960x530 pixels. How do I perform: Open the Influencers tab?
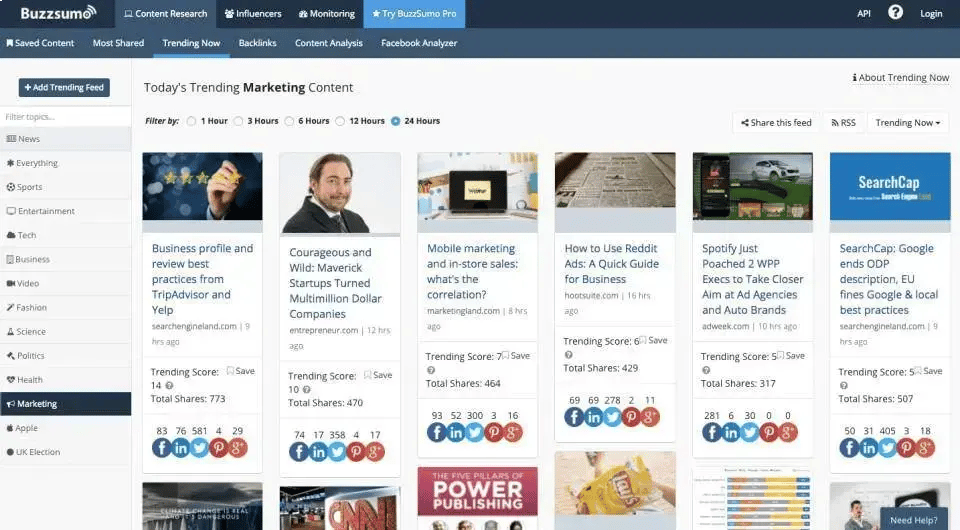point(253,13)
